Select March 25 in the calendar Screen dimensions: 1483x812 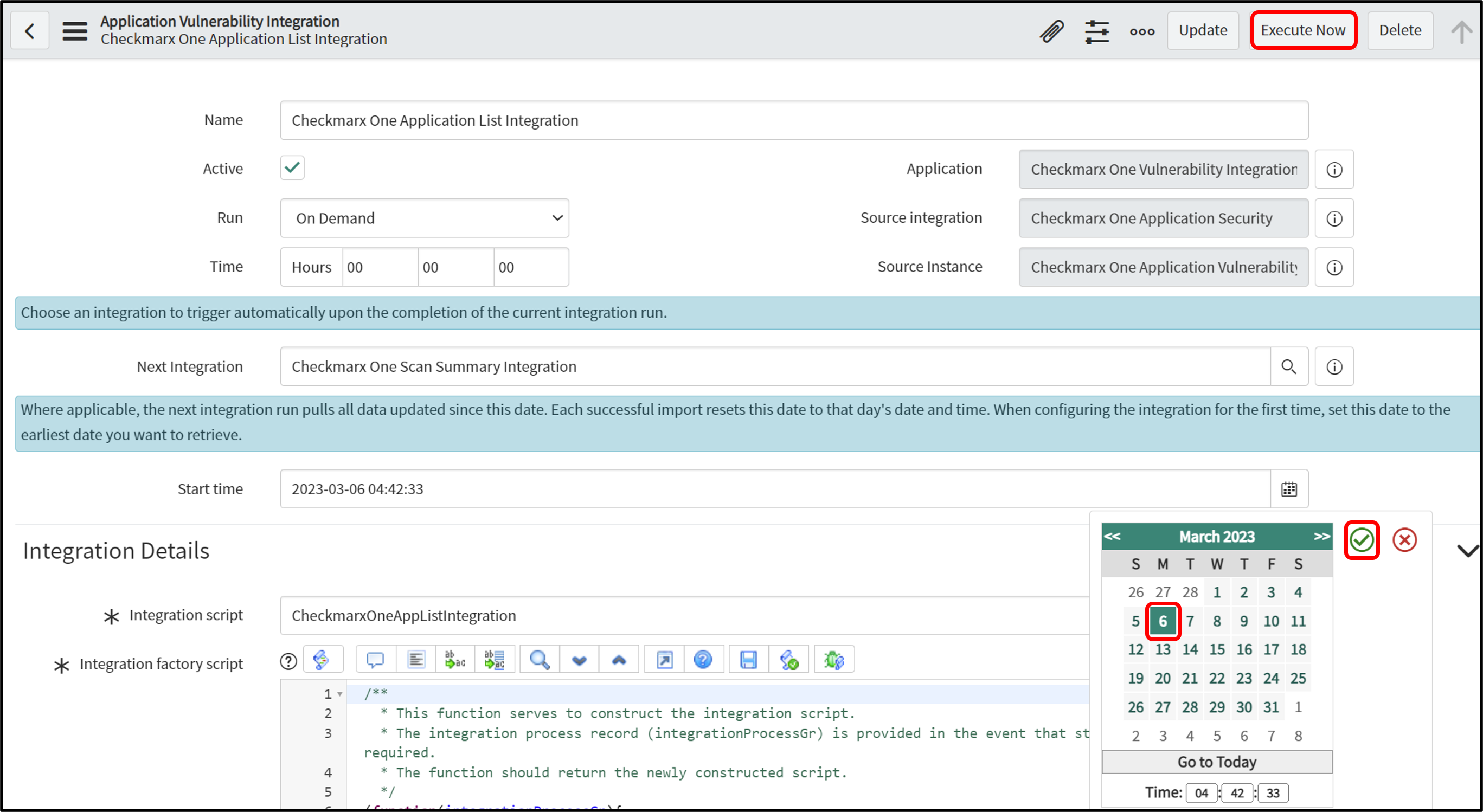point(1298,679)
